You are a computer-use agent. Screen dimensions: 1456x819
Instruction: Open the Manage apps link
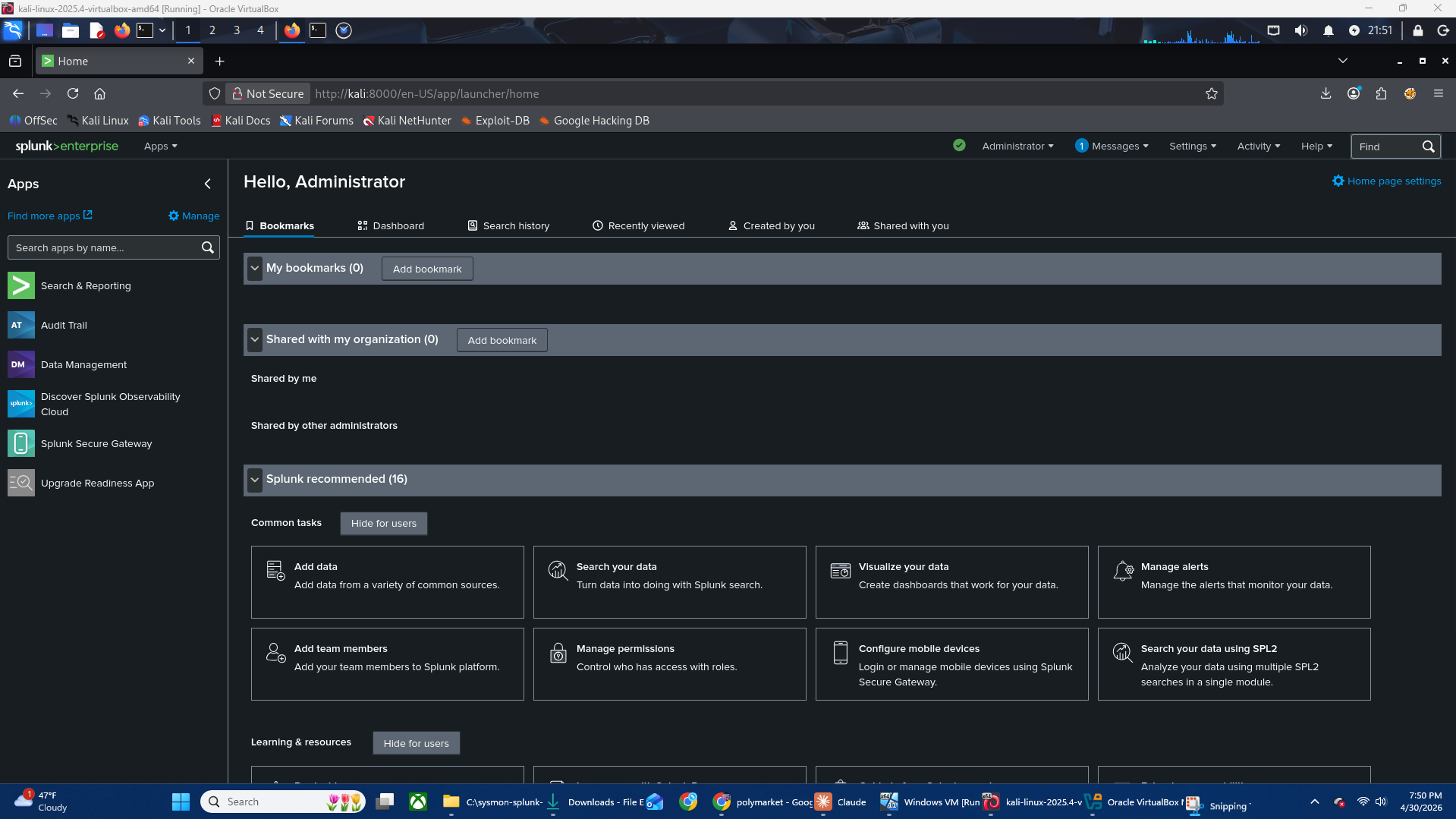click(x=194, y=216)
